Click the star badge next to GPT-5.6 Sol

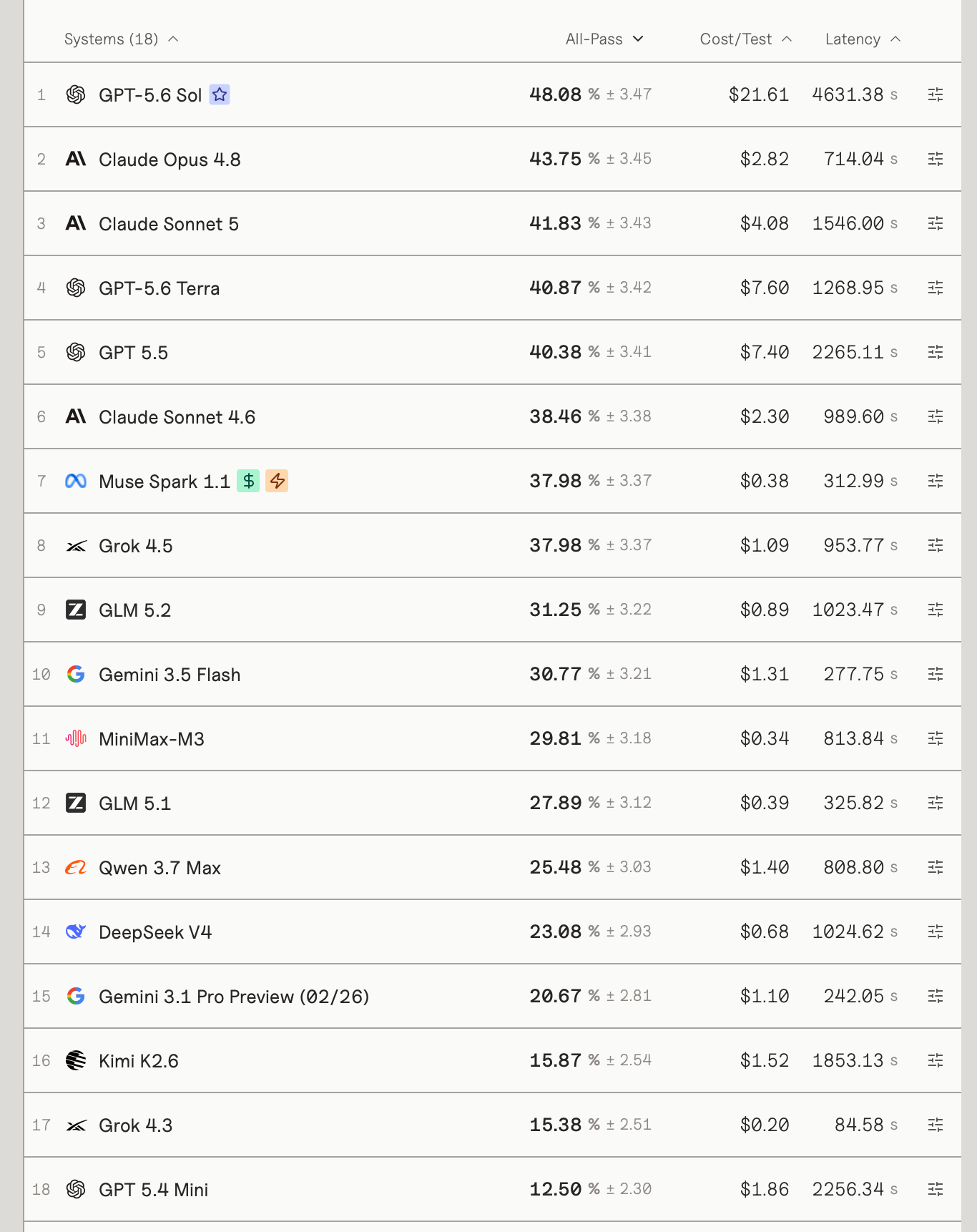tap(220, 94)
